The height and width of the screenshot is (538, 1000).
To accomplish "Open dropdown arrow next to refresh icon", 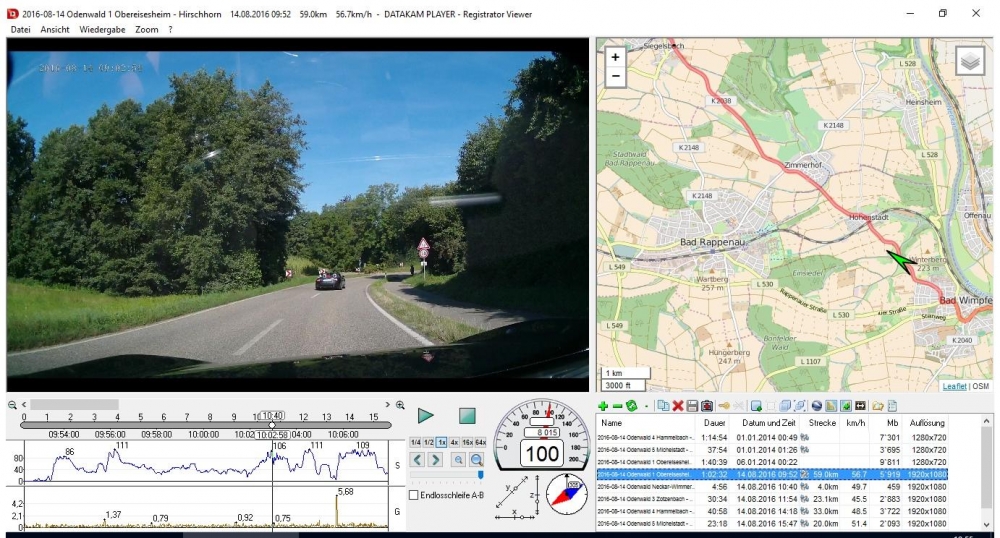I will [646, 407].
